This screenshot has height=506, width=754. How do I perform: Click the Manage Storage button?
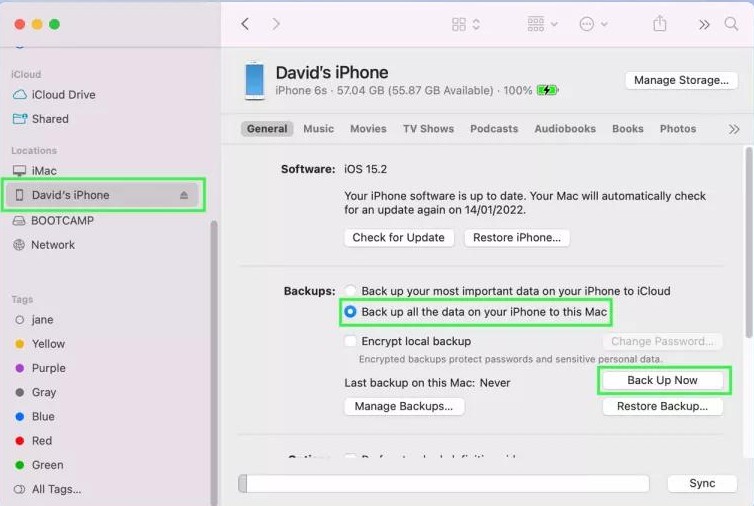pyautogui.click(x=681, y=80)
